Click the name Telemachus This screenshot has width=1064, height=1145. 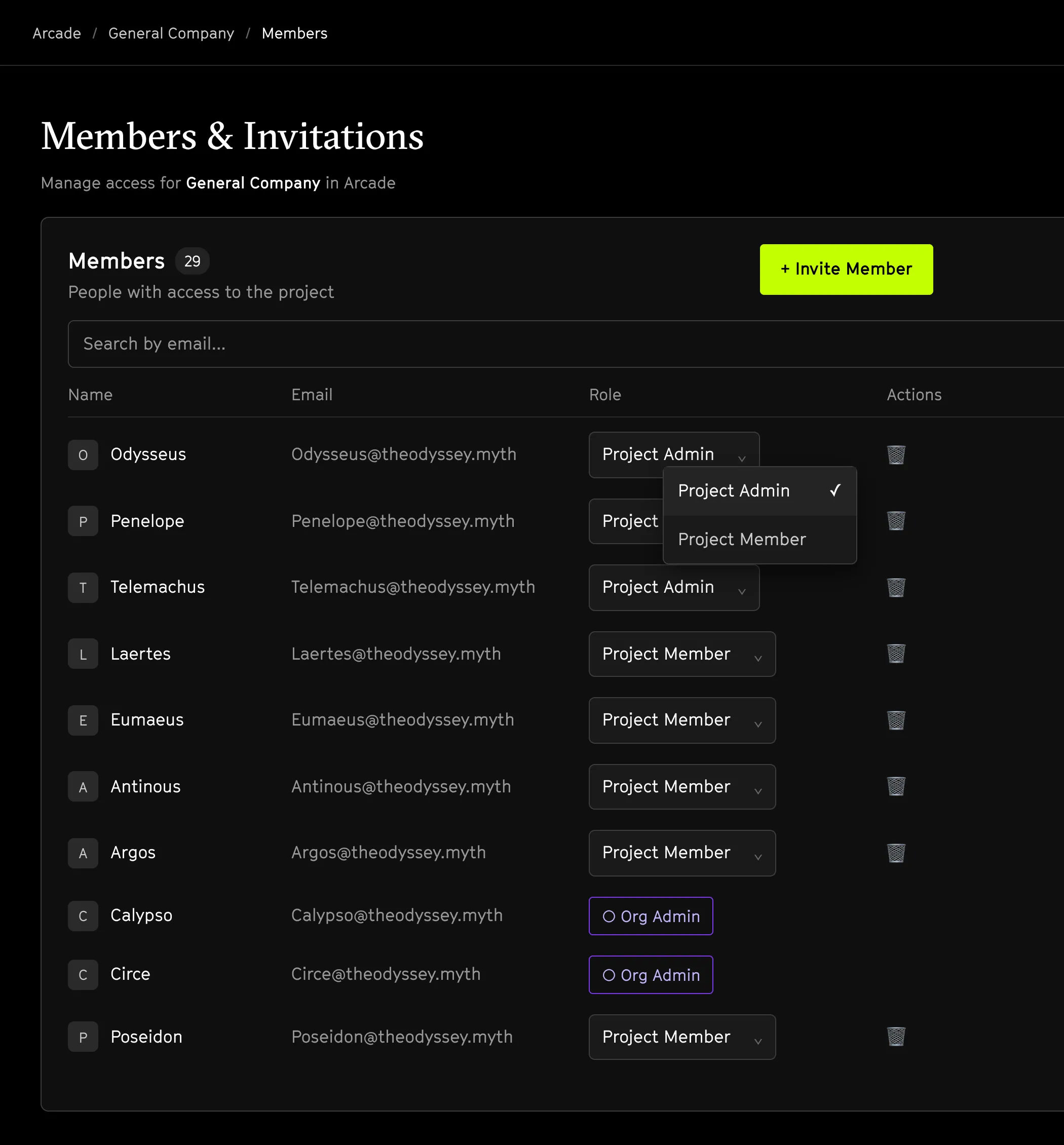pyautogui.click(x=157, y=587)
